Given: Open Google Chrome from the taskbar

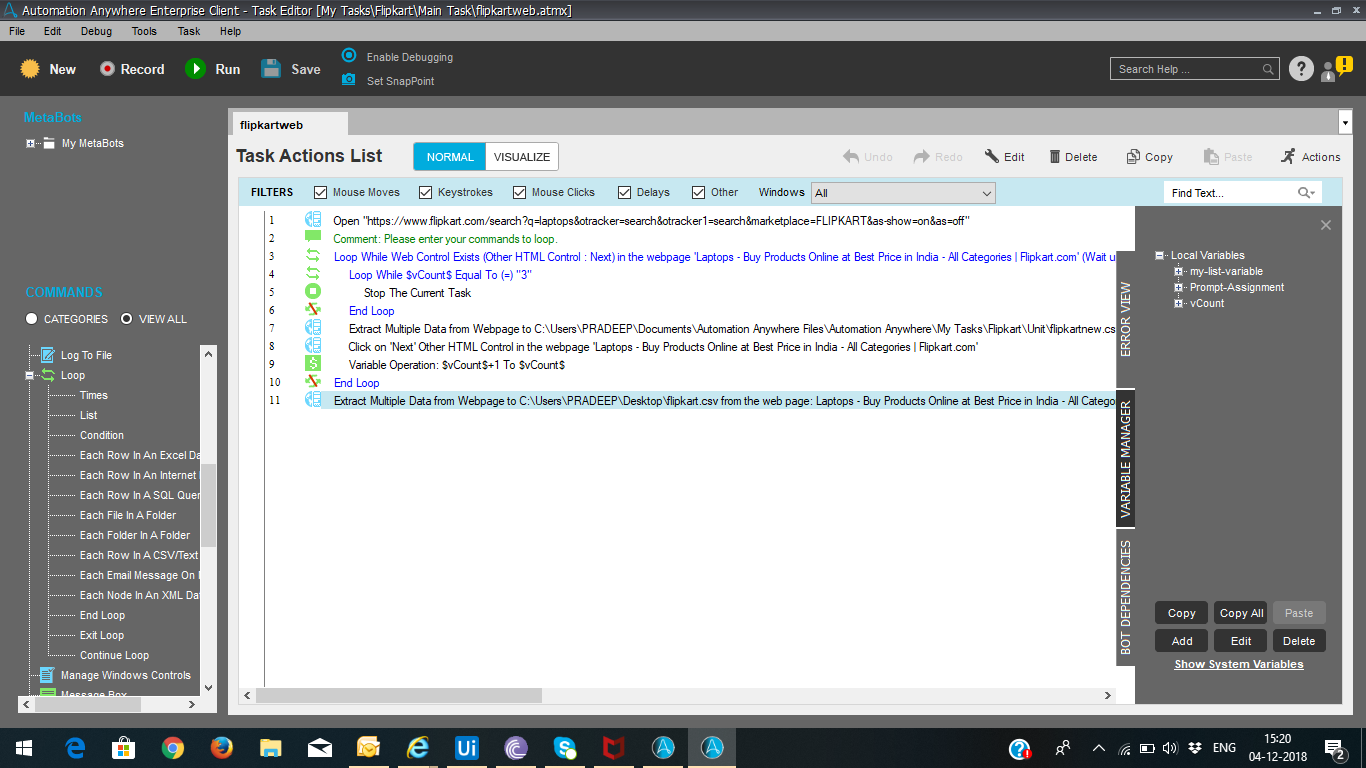Looking at the screenshot, I should click(172, 748).
